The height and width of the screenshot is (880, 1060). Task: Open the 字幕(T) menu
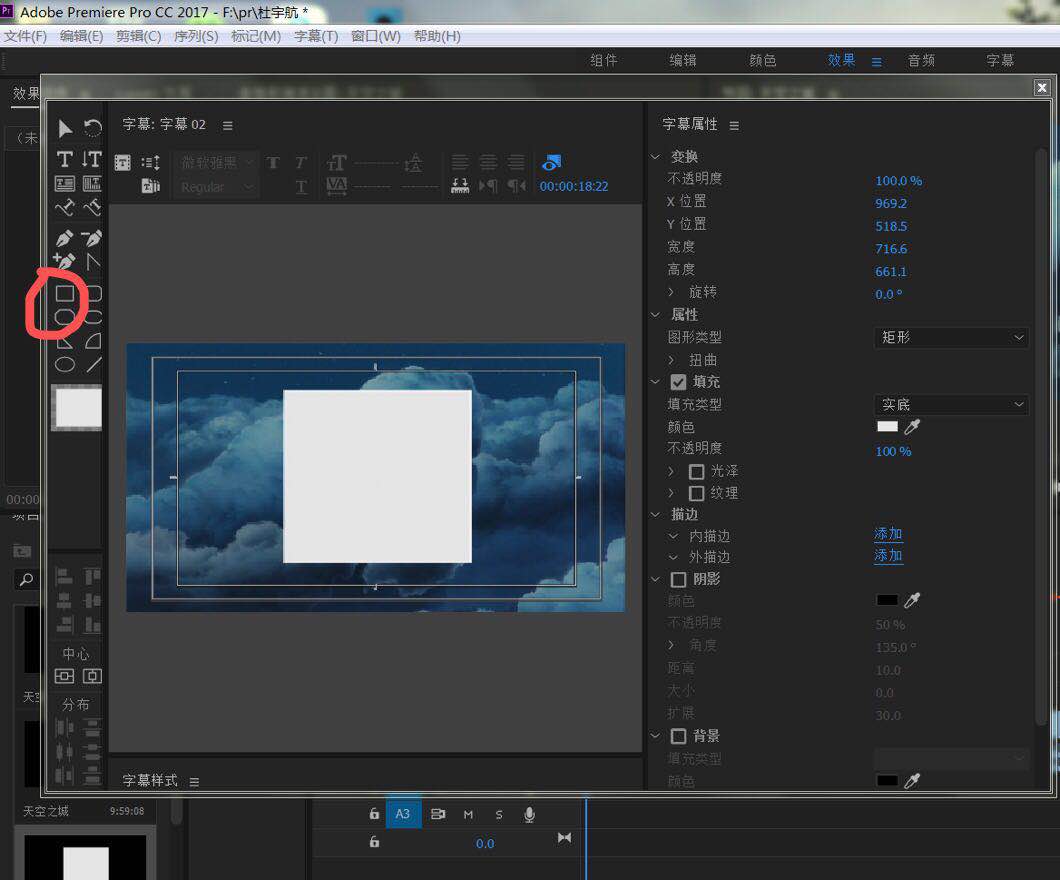pos(315,36)
